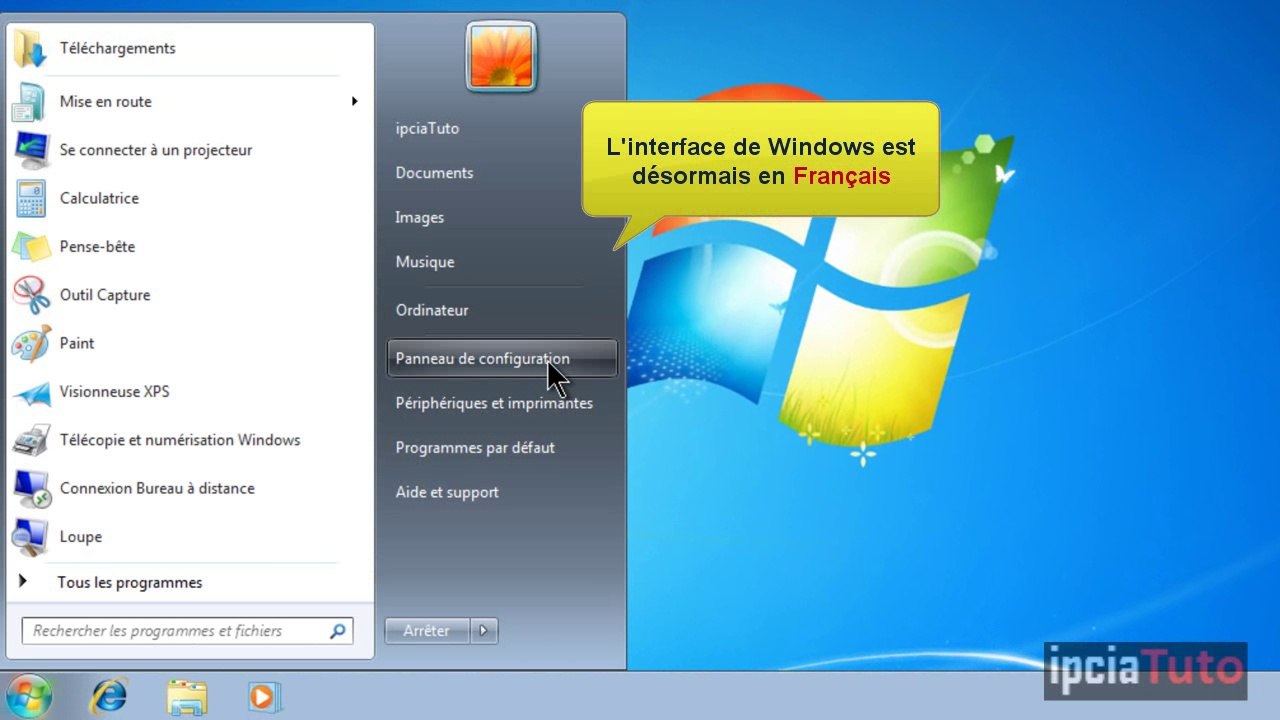Launch Paint from its palette icon

tap(30, 343)
